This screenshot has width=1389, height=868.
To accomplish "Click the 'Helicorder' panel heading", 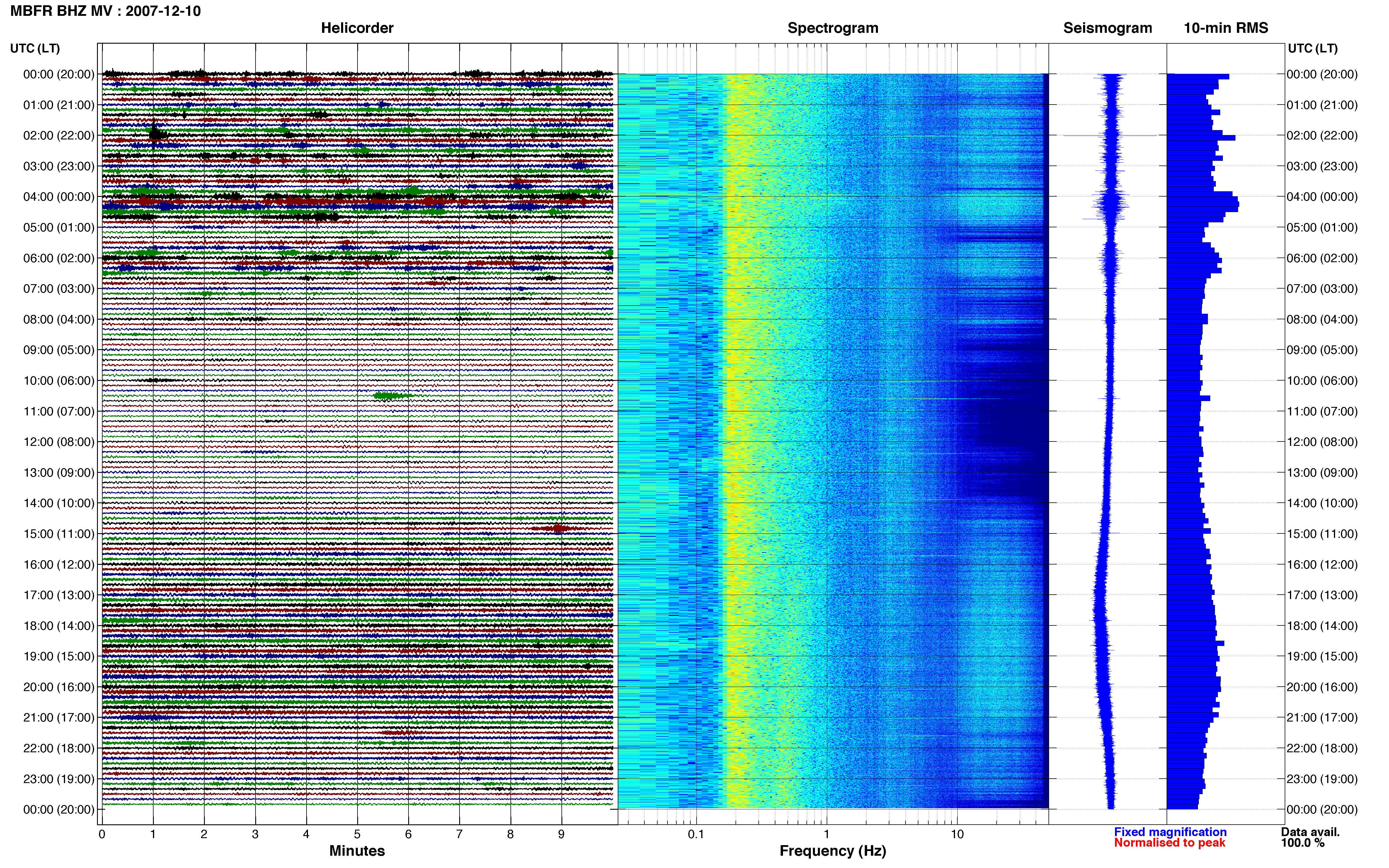I will (x=357, y=28).
